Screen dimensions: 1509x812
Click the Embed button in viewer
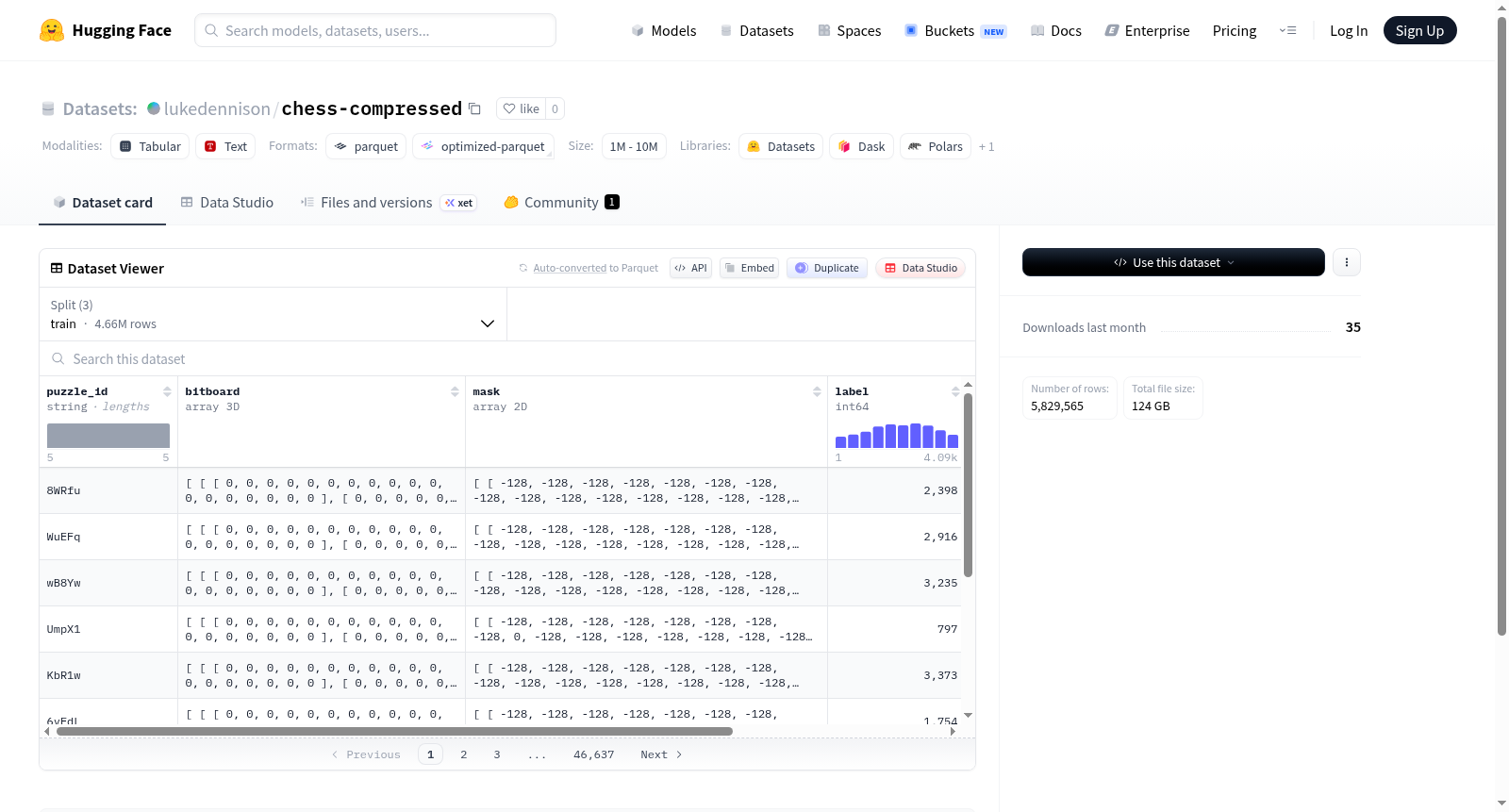749,268
